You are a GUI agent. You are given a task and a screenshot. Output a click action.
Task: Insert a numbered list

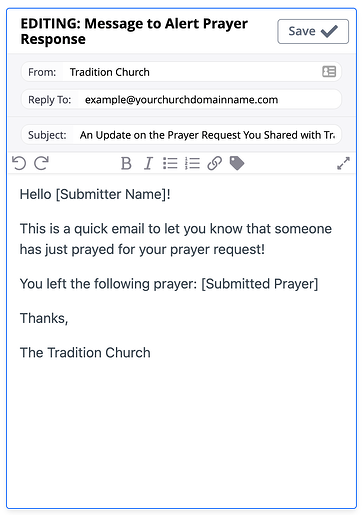pyautogui.click(x=192, y=163)
